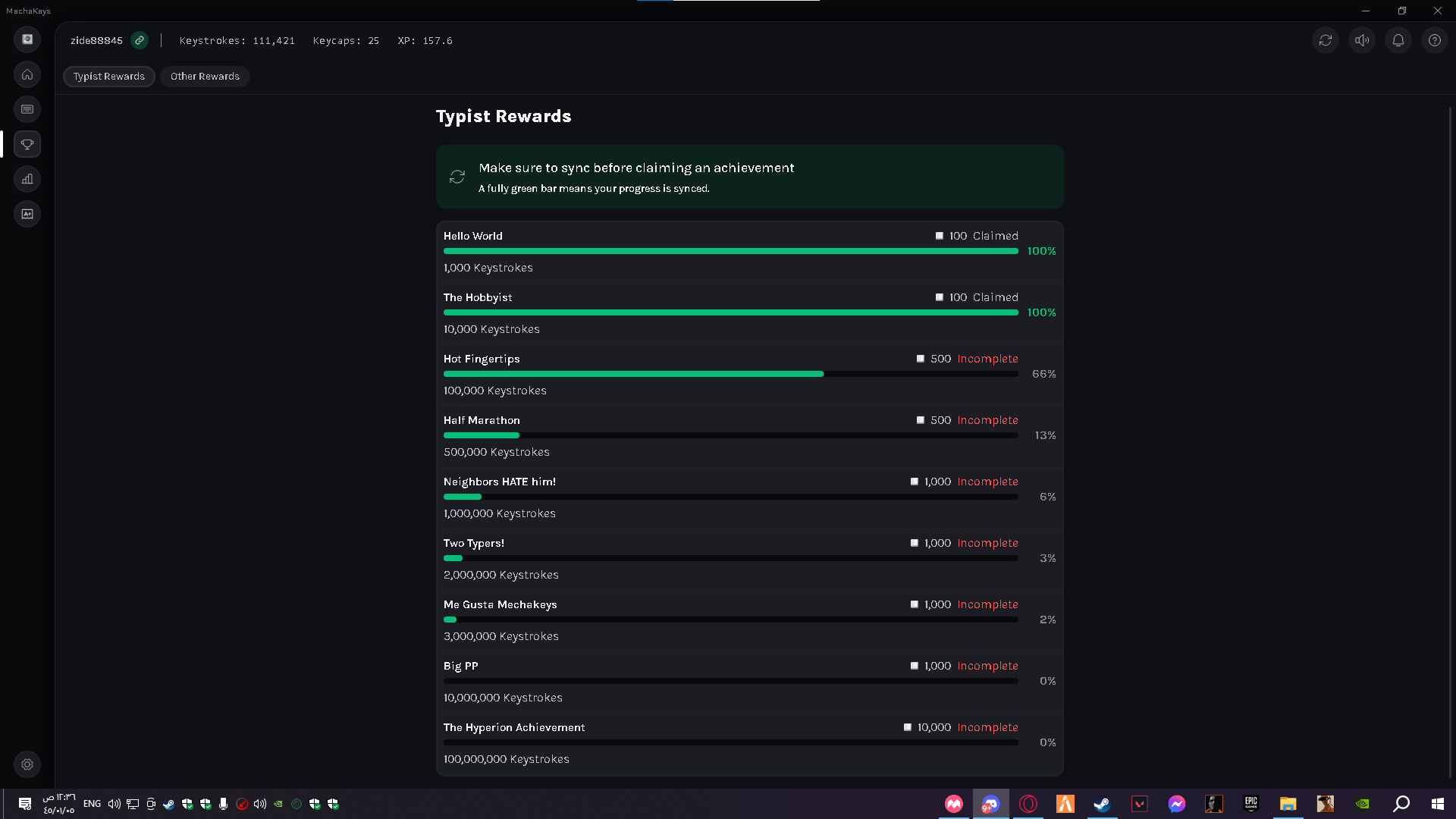Viewport: 1456px width, 819px height.
Task: Open the Windows taskbar search icon
Action: [x=1401, y=804]
